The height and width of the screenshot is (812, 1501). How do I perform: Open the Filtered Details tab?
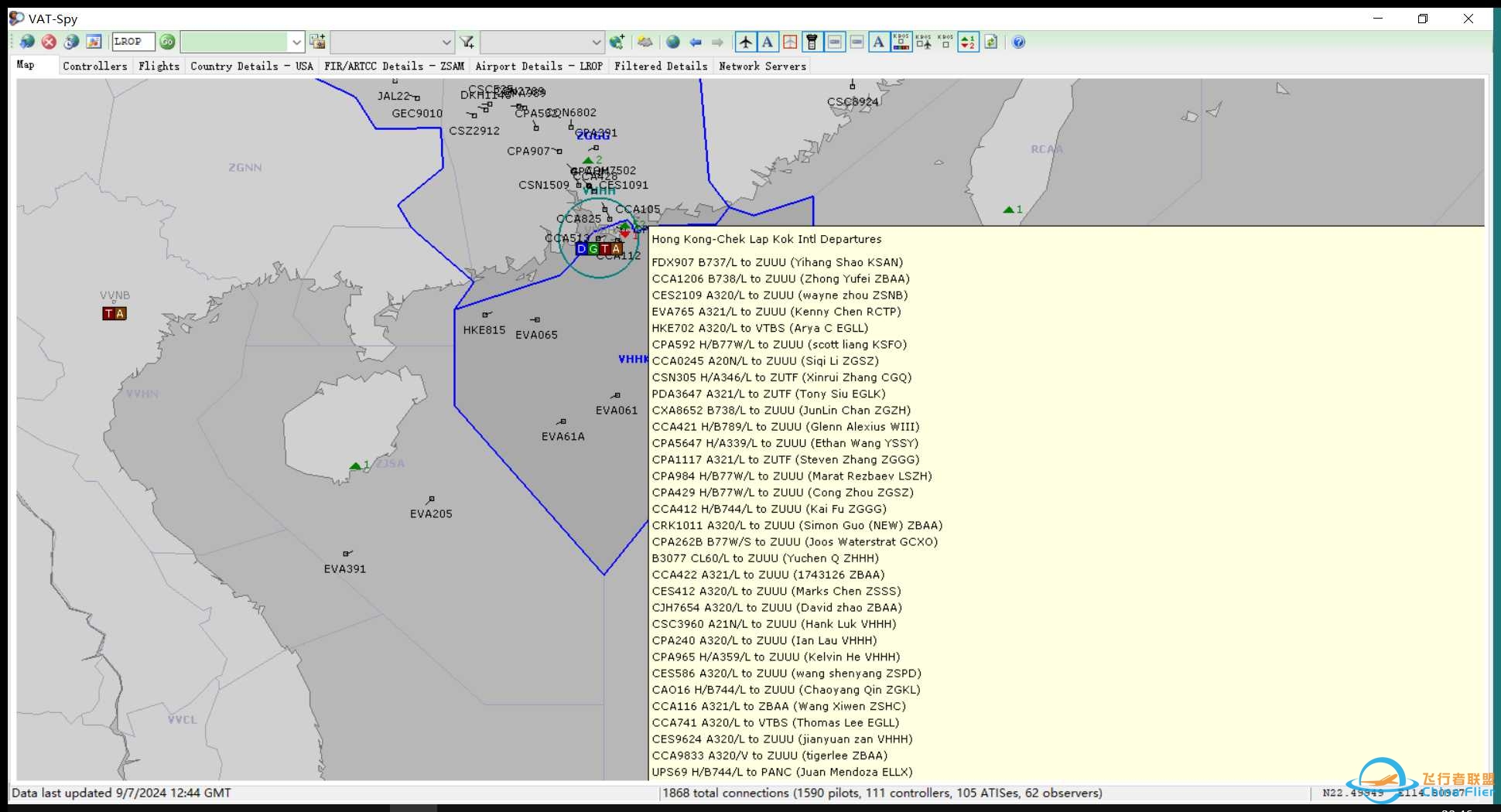point(661,67)
